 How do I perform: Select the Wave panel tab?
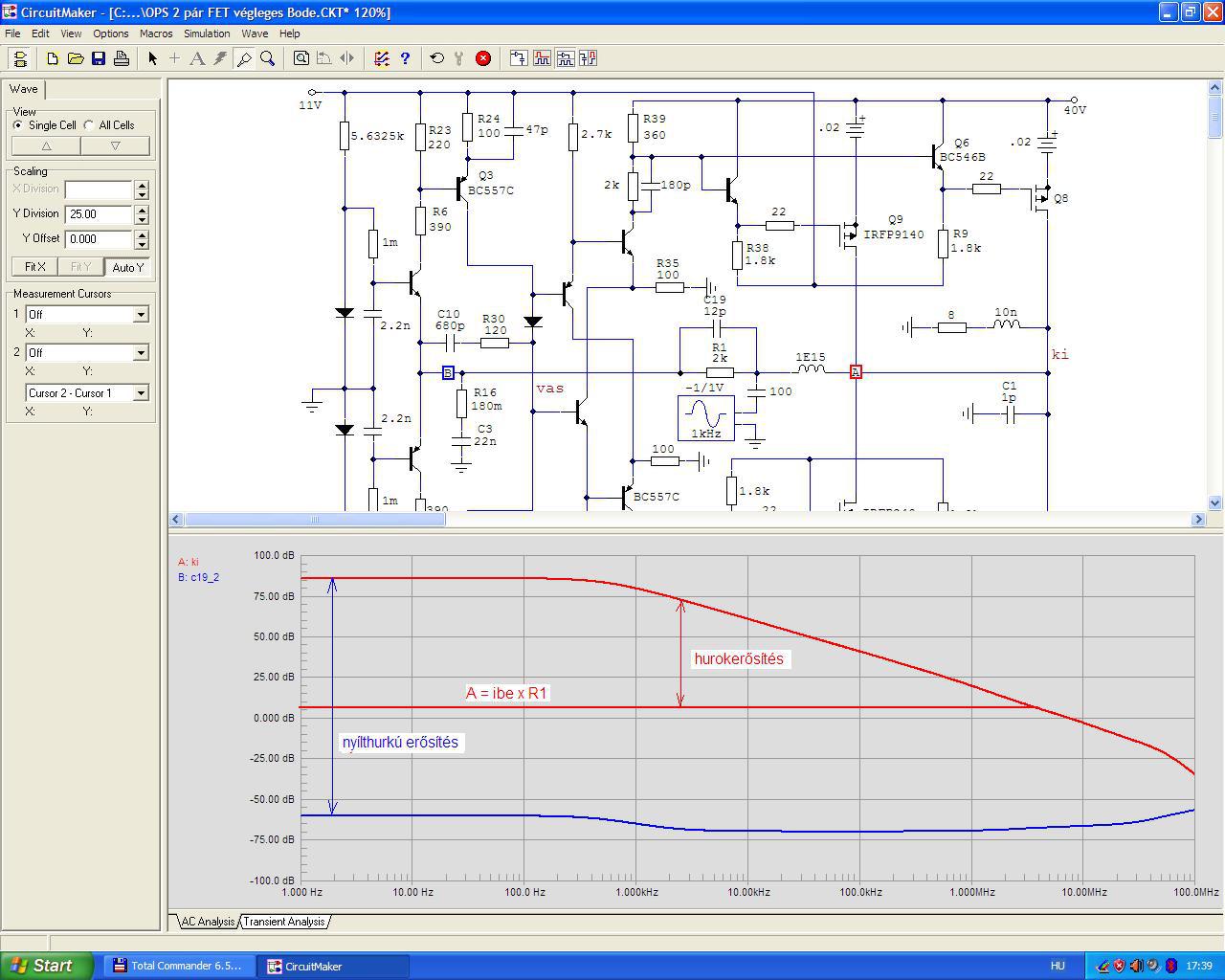(24, 89)
